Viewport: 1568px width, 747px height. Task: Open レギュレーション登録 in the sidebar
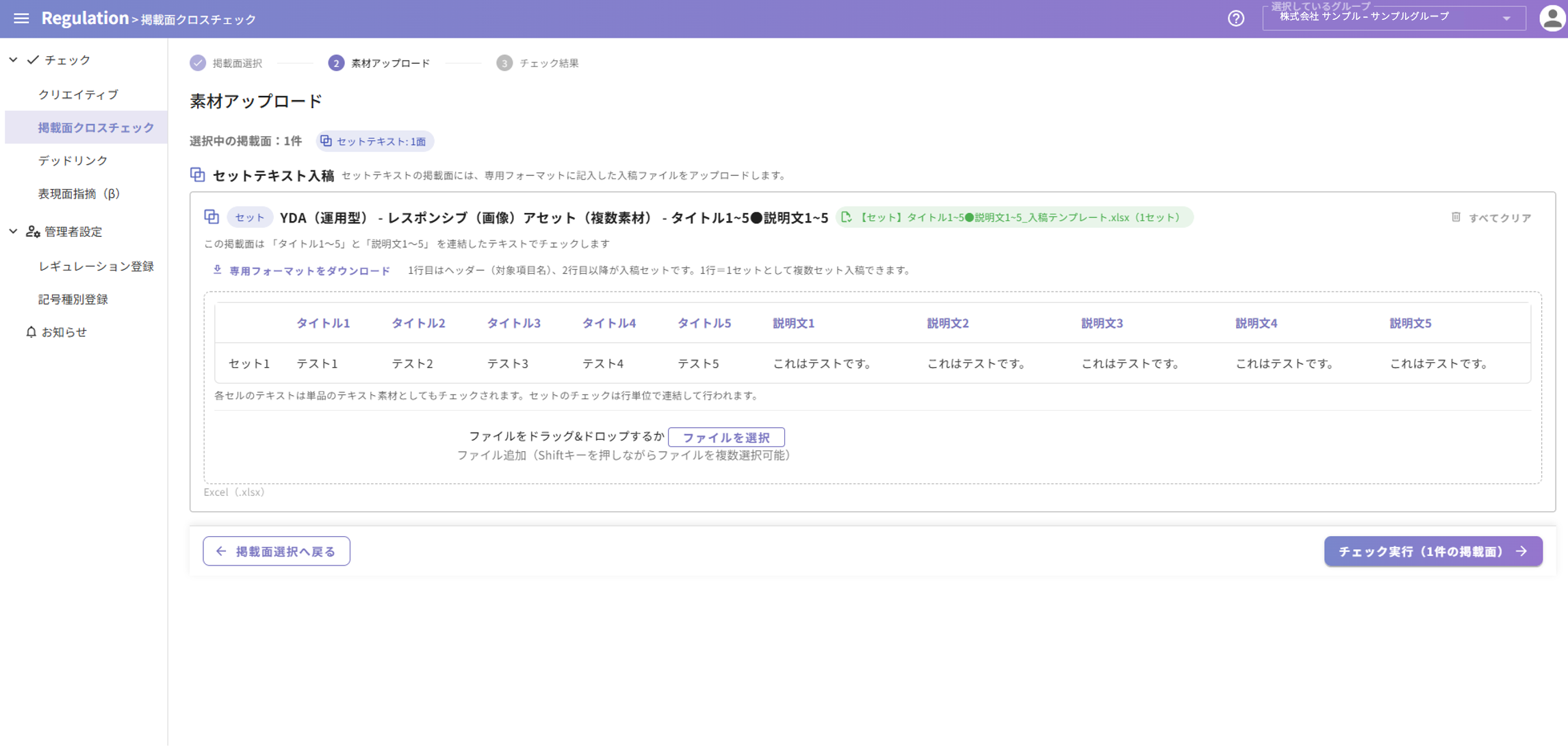click(x=96, y=266)
